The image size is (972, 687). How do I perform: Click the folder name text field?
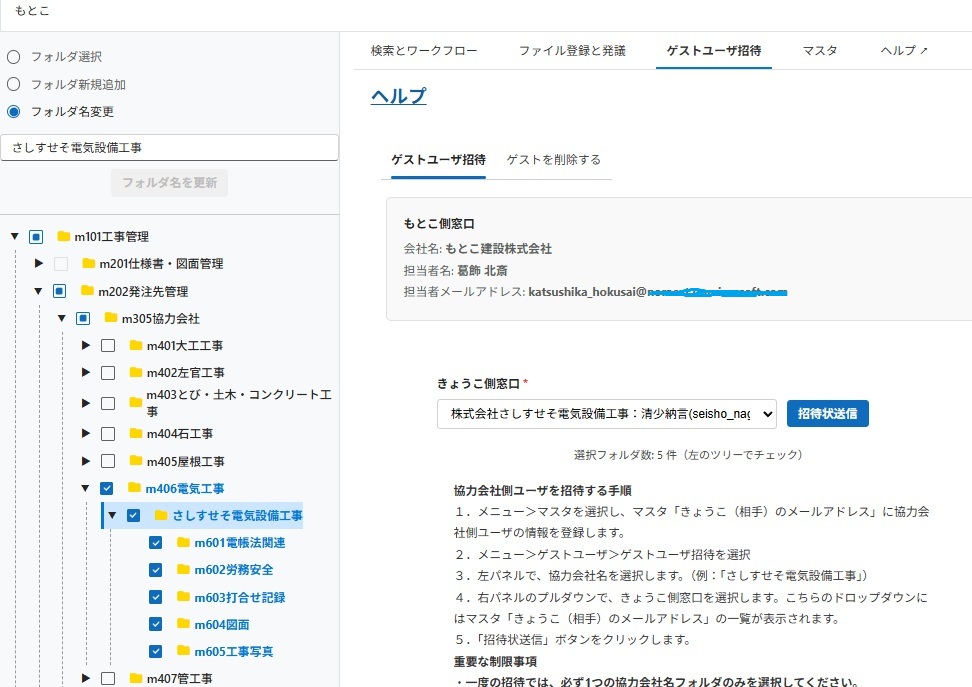[x=170, y=147]
